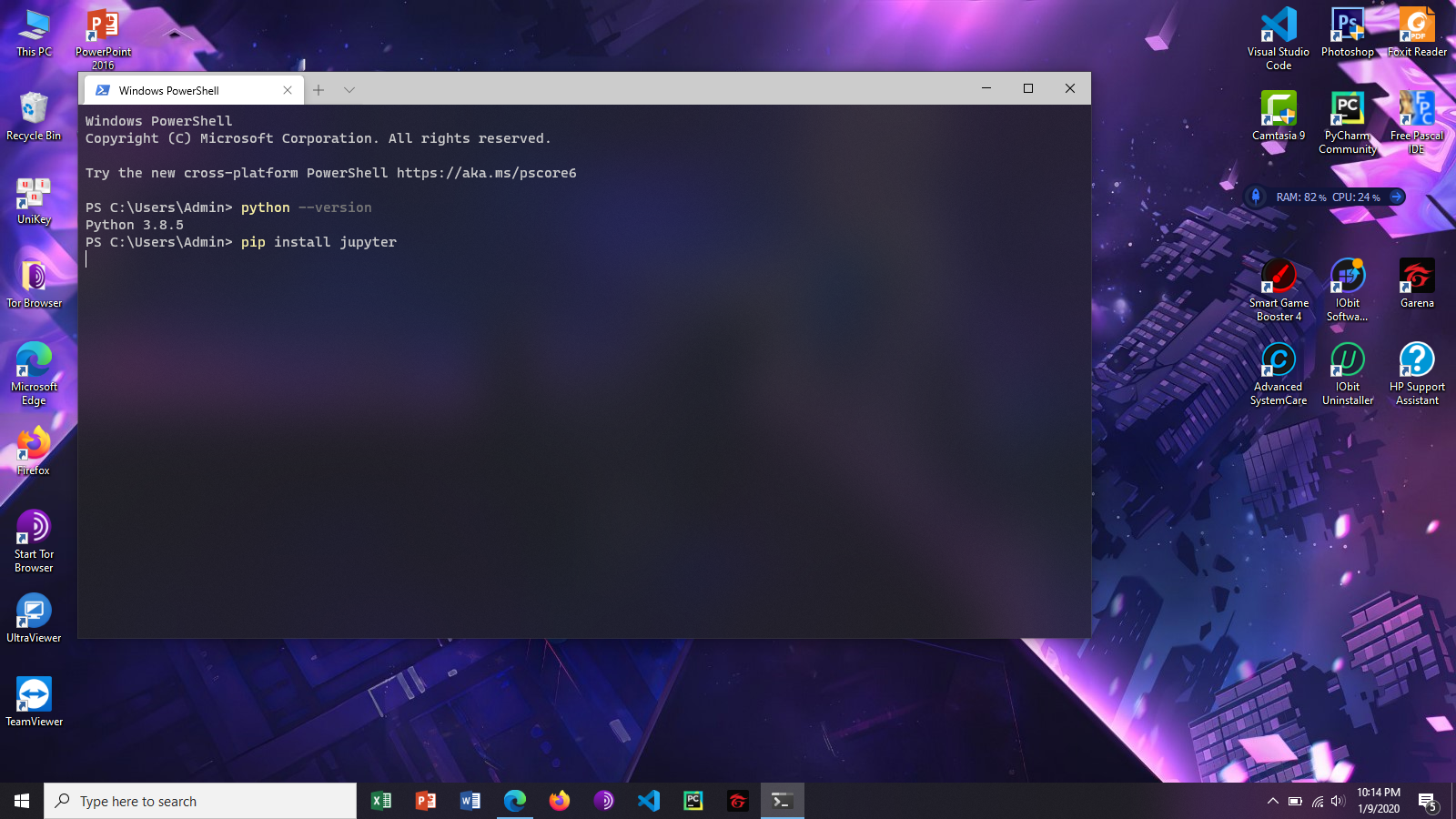
Task: Expand the system tray hidden icons
Action: [1272, 802]
